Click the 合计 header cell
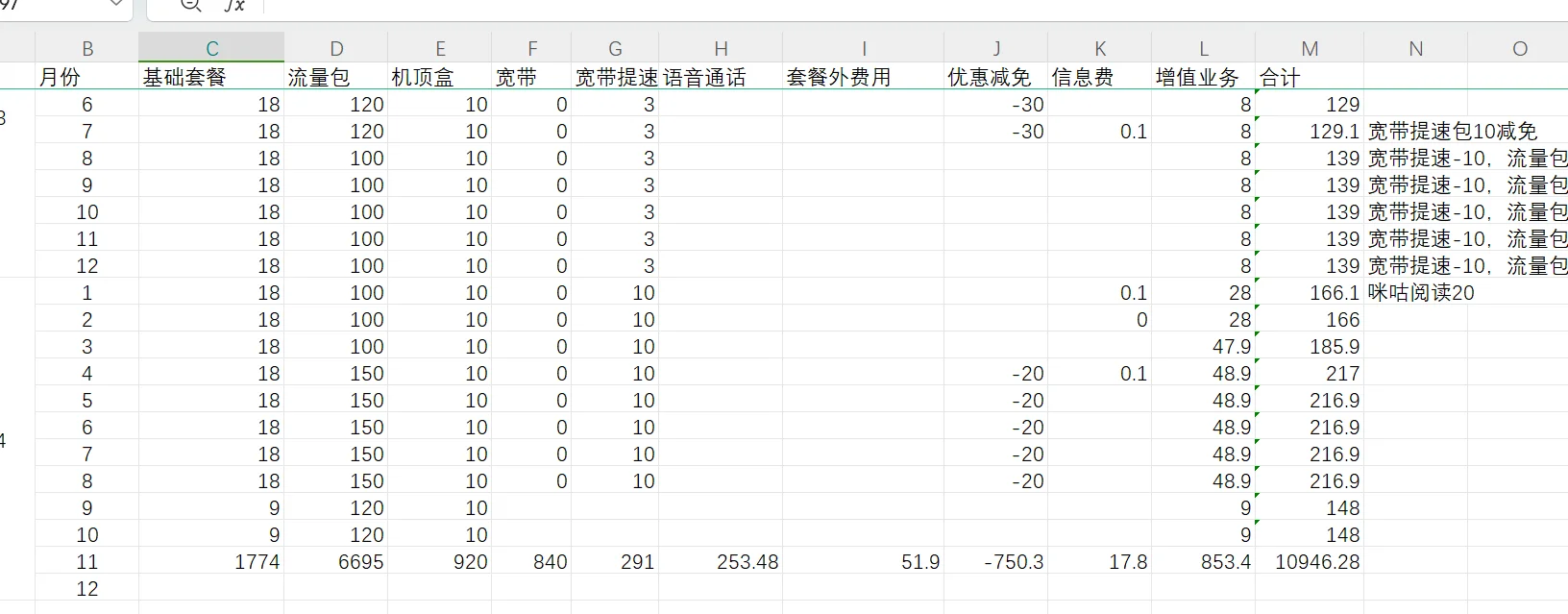The height and width of the screenshot is (614, 1568). point(1310,77)
